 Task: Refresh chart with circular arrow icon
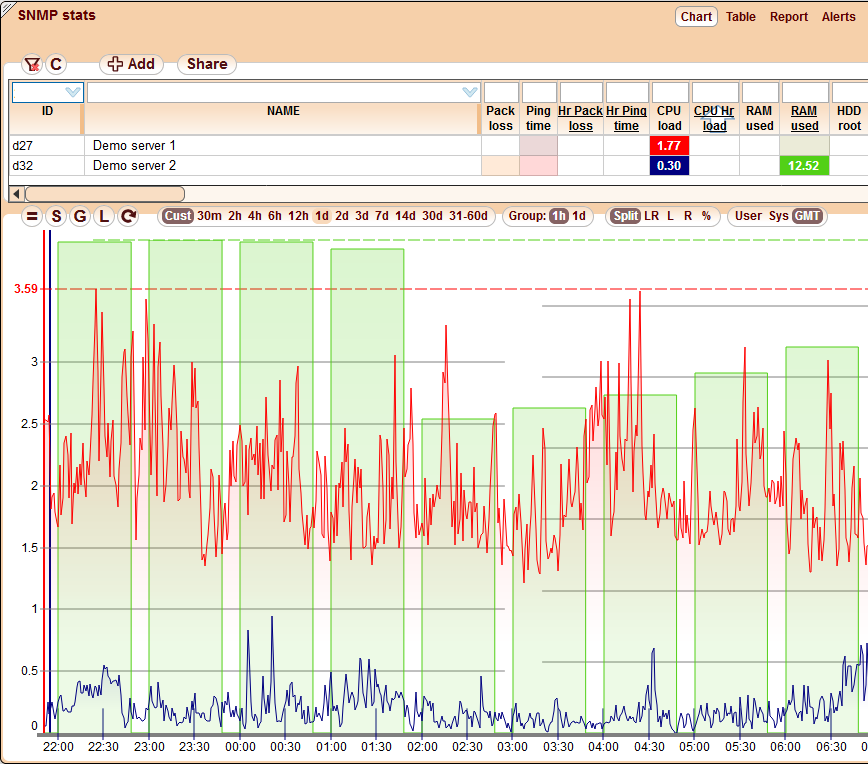coord(128,216)
